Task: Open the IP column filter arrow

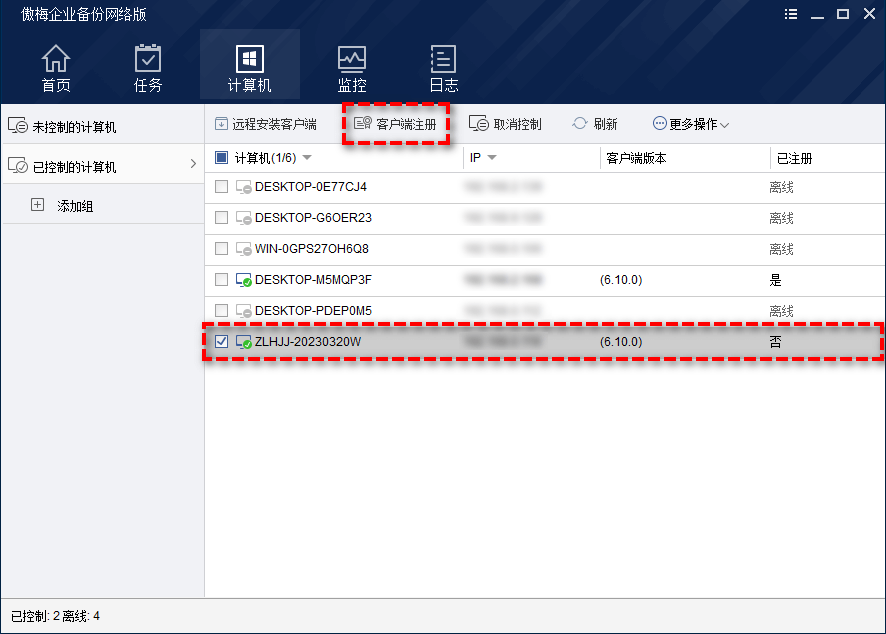Action: coord(492,158)
